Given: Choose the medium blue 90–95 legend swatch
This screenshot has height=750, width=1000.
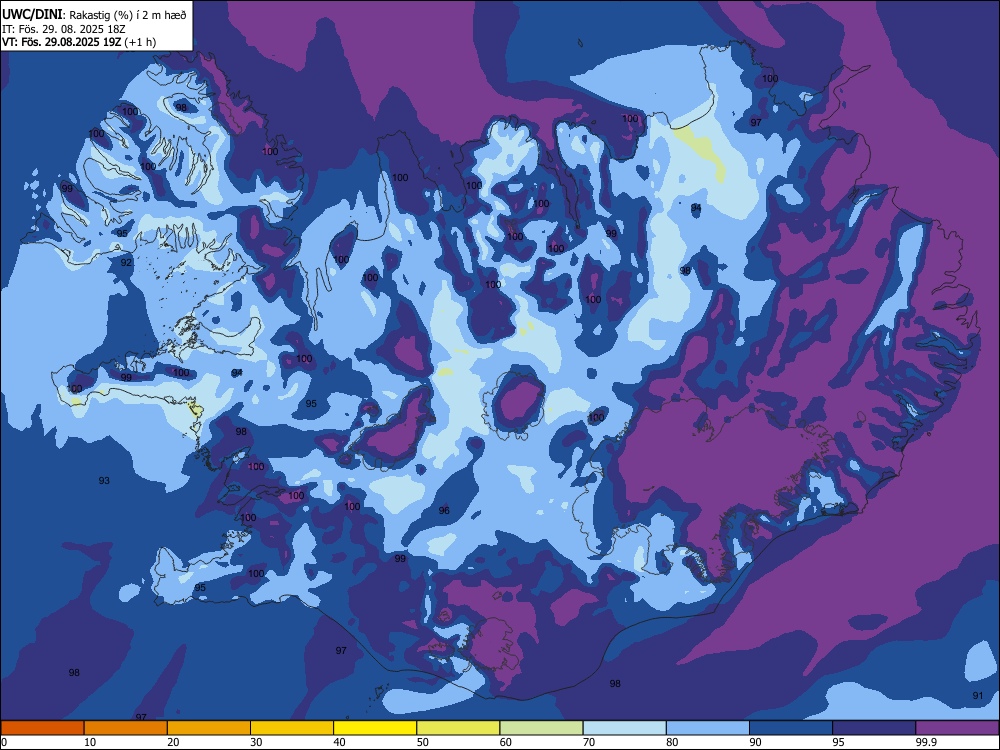Looking at the screenshot, I should [791, 728].
